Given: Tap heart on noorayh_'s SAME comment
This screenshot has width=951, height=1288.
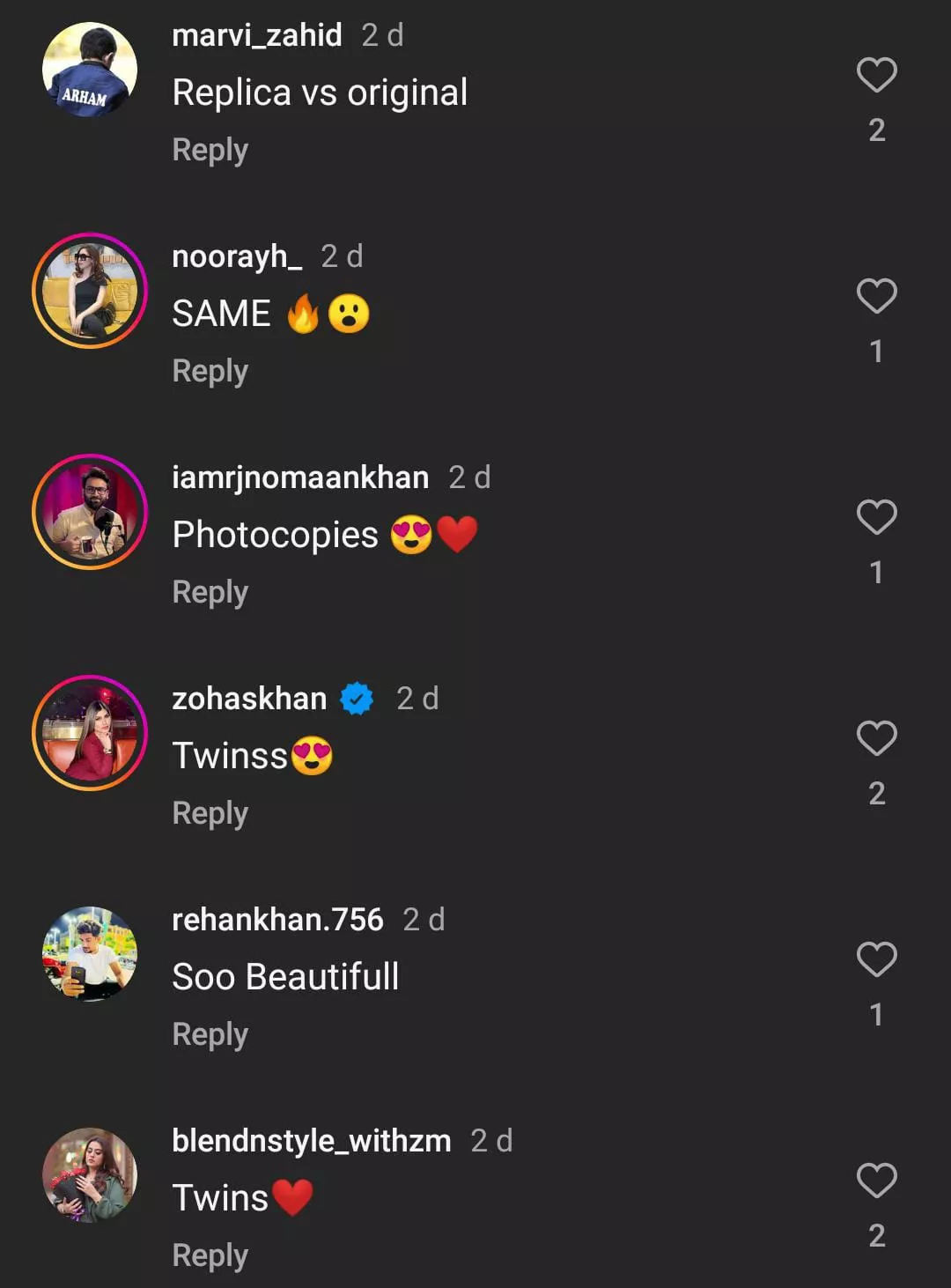Looking at the screenshot, I should (876, 296).
